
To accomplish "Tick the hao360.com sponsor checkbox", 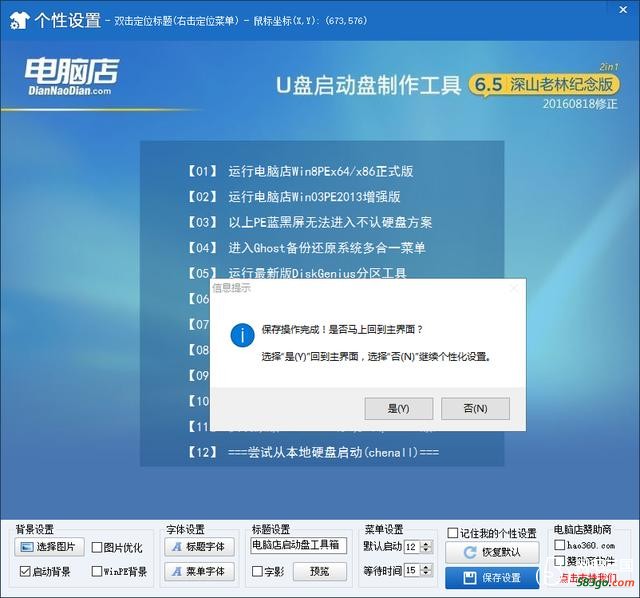I will 560,545.
